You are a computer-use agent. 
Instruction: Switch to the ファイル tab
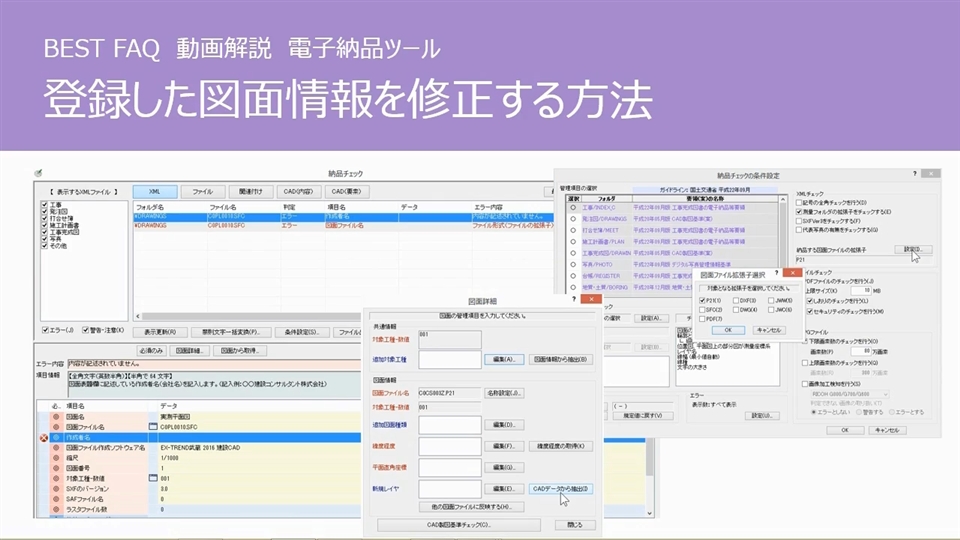pyautogui.click(x=202, y=191)
